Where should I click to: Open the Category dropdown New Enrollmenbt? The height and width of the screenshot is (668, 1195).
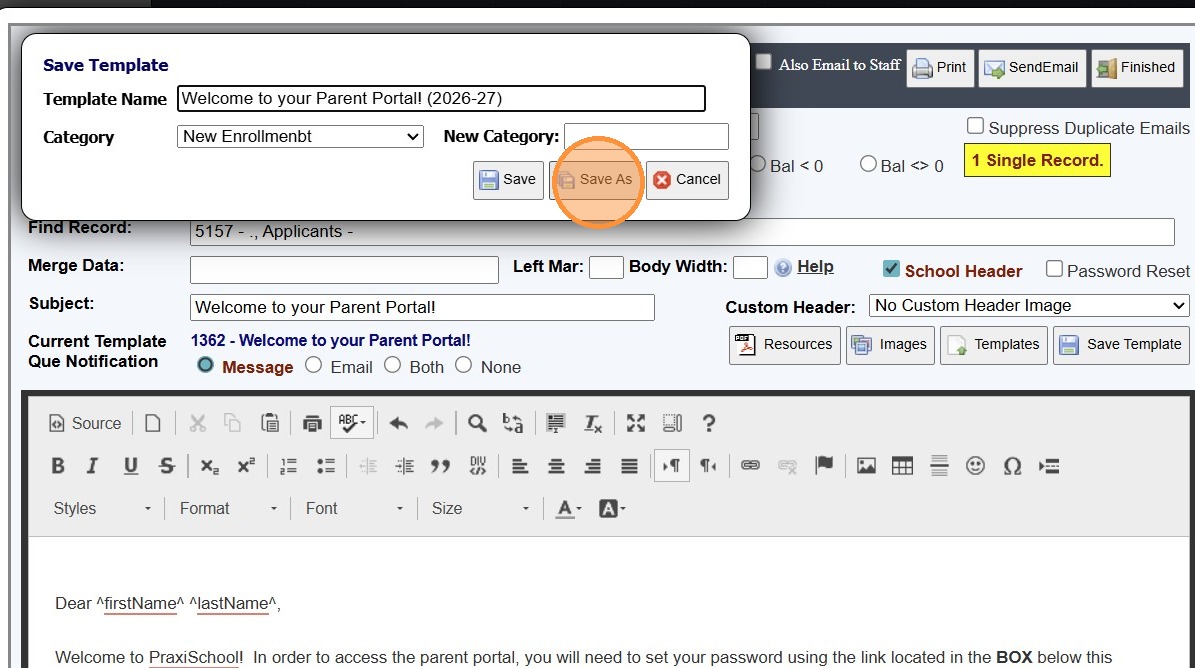coord(300,136)
